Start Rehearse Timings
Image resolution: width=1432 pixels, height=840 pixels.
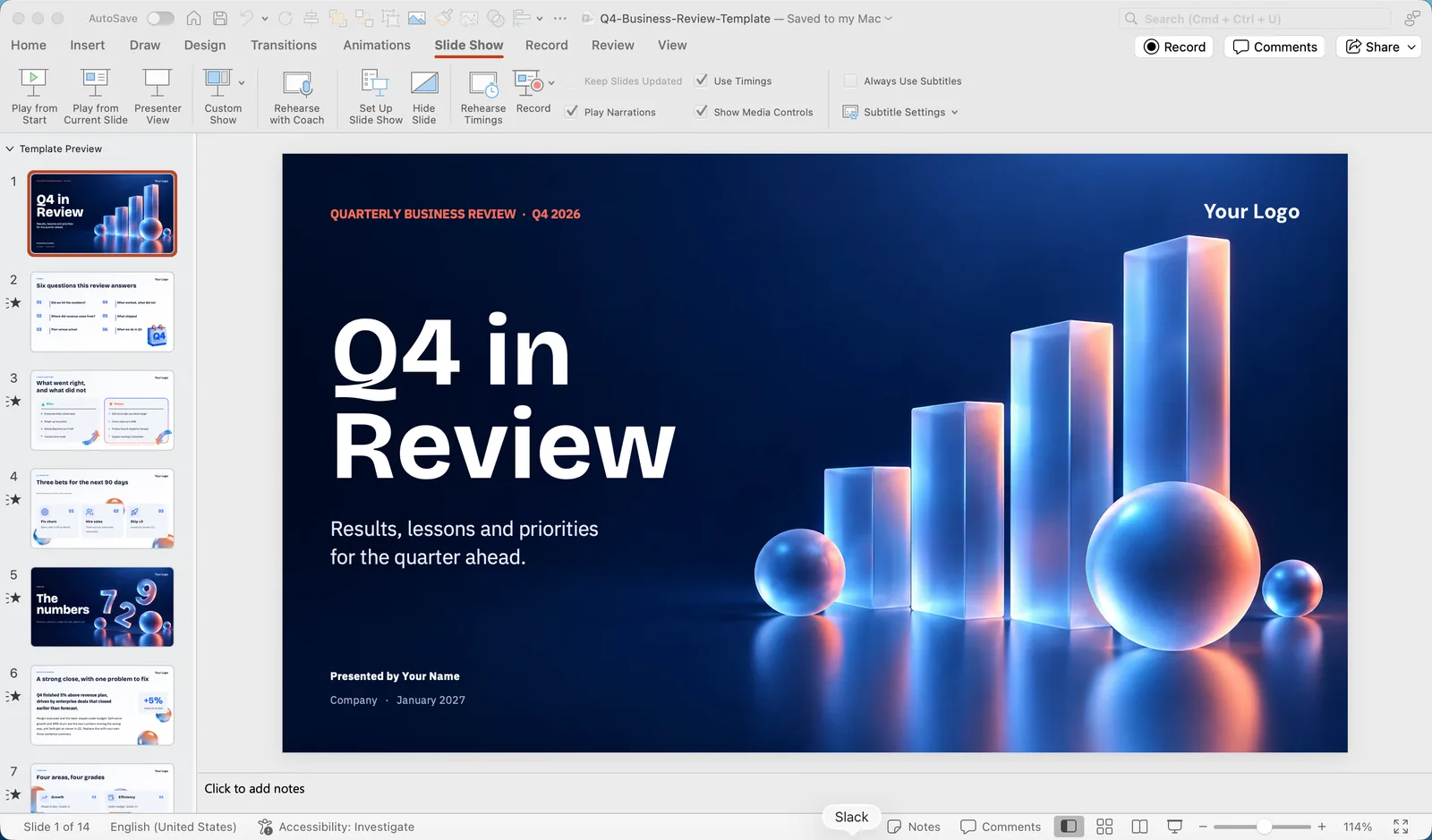tap(483, 97)
